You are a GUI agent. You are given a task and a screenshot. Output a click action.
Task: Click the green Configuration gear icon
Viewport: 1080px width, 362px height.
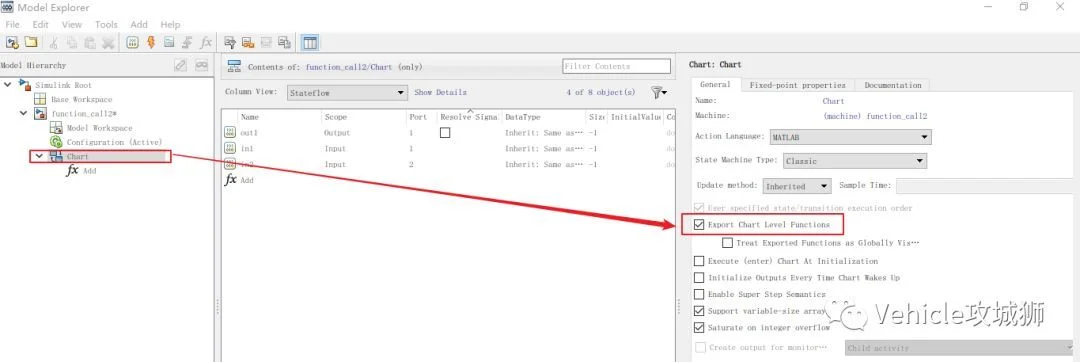coord(56,142)
